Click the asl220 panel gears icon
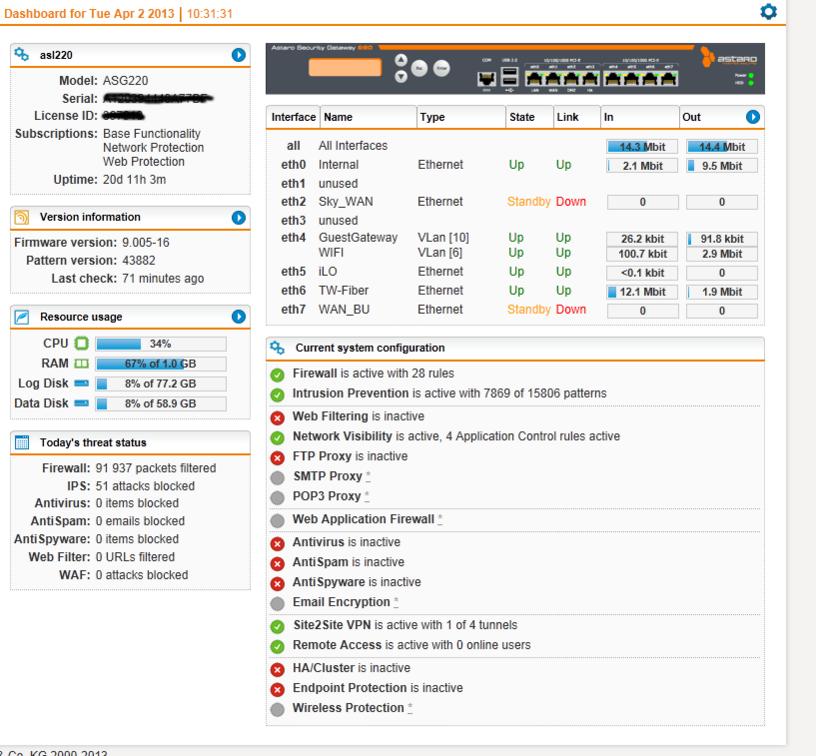Screen dimensions: 816x756 (x=21, y=54)
